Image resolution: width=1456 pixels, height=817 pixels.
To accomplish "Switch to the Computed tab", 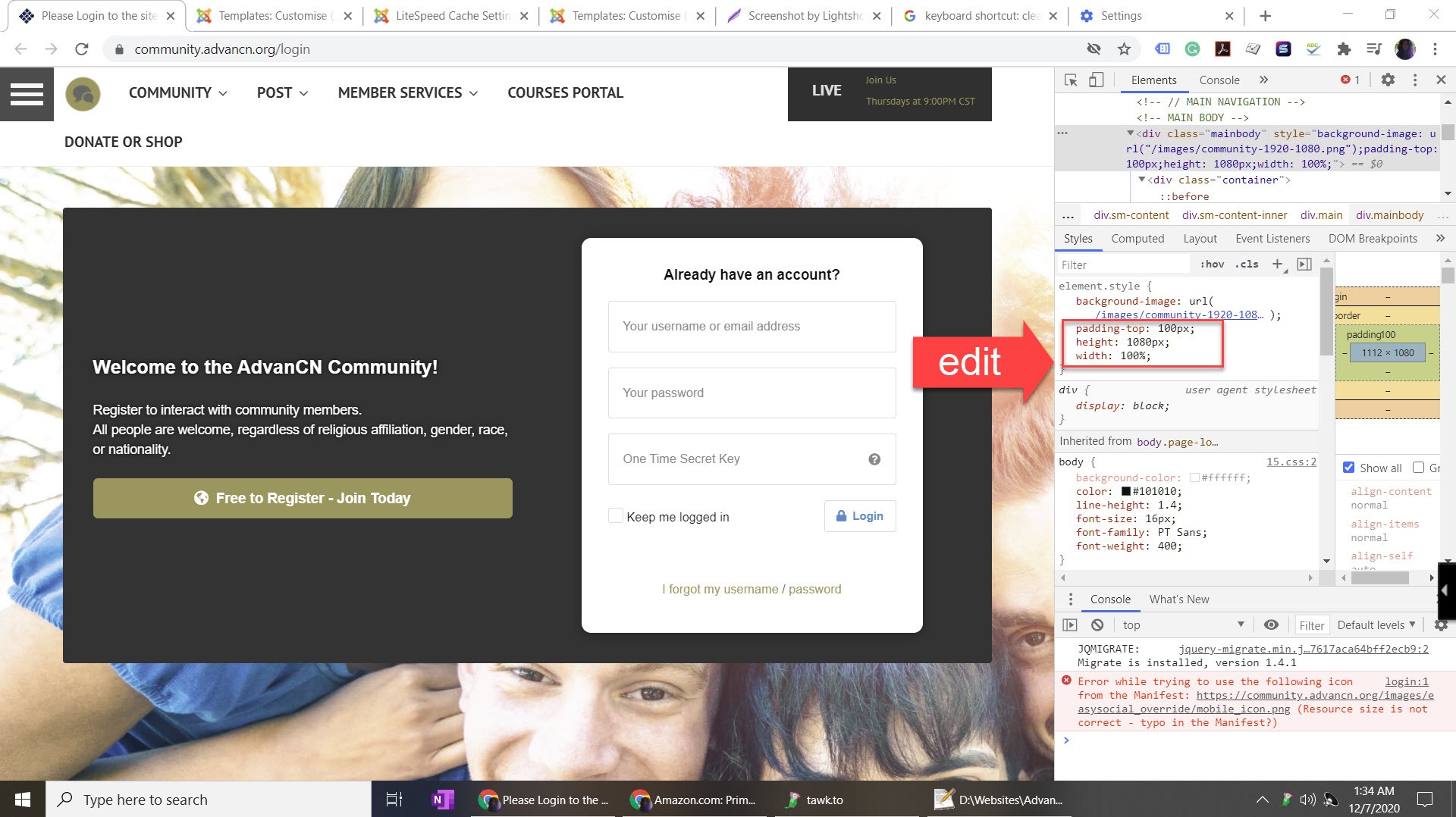I will 1137,238.
